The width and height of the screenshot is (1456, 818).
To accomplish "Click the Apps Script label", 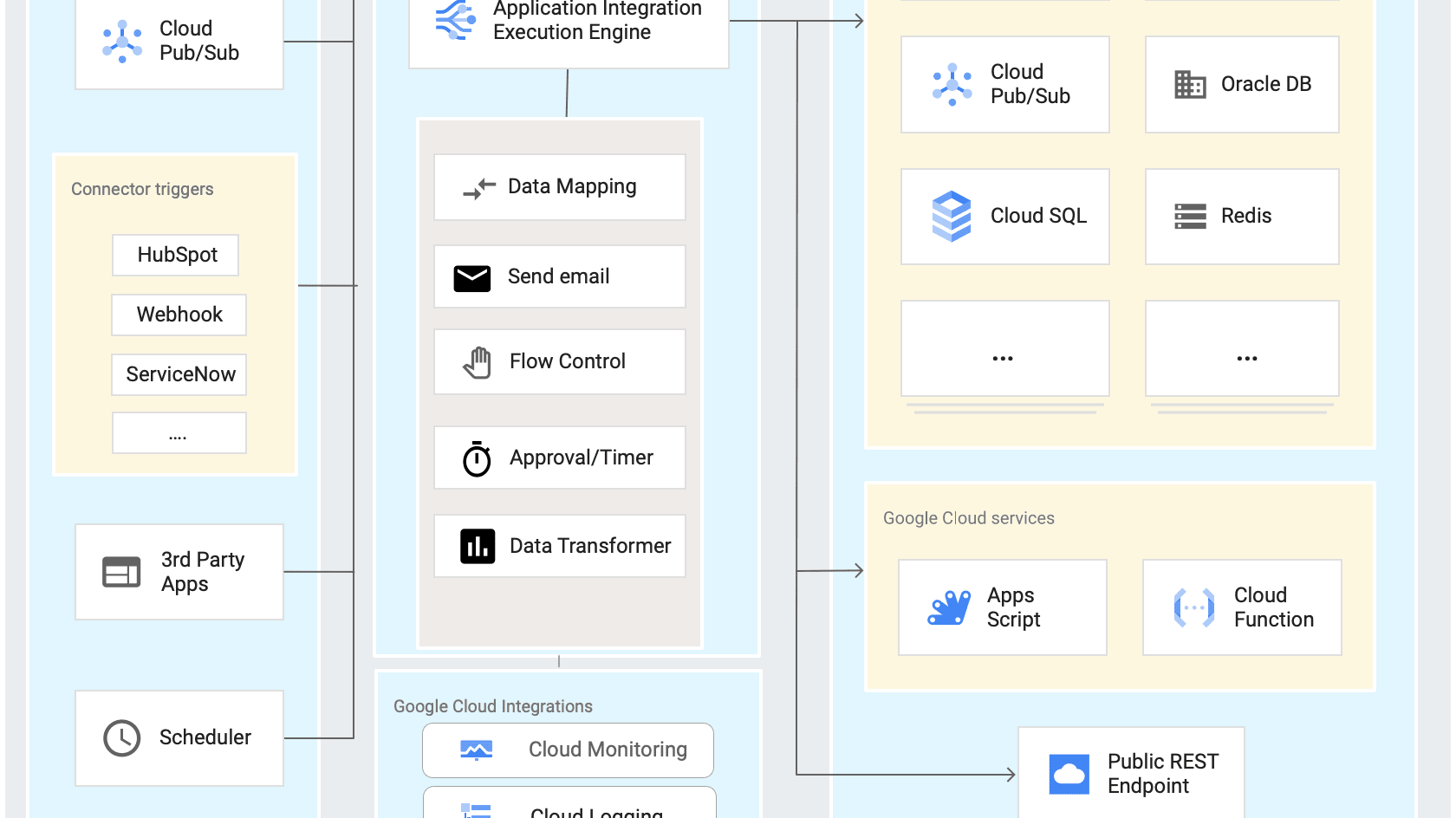I will click(x=1013, y=607).
